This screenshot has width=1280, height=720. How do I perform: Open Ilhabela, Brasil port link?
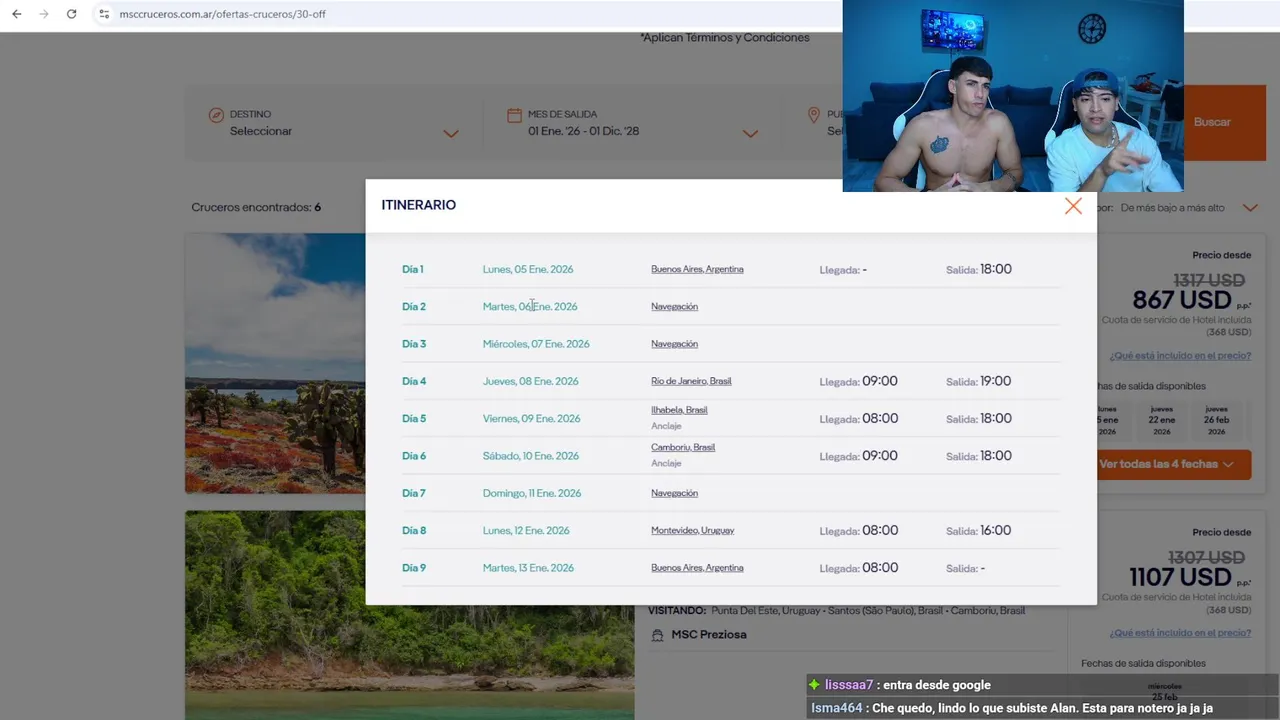[x=679, y=410]
